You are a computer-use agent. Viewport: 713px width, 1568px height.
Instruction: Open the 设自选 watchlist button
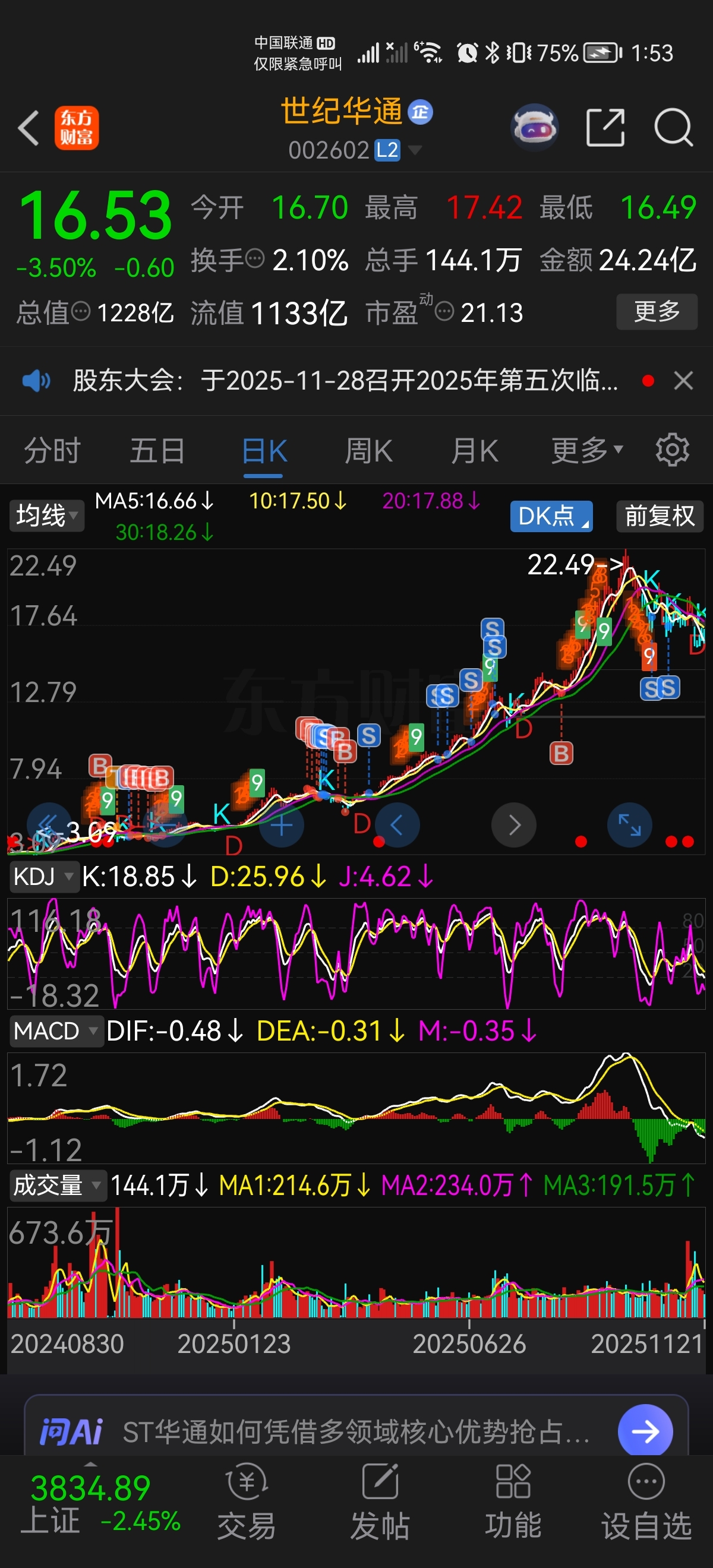click(x=646, y=1502)
